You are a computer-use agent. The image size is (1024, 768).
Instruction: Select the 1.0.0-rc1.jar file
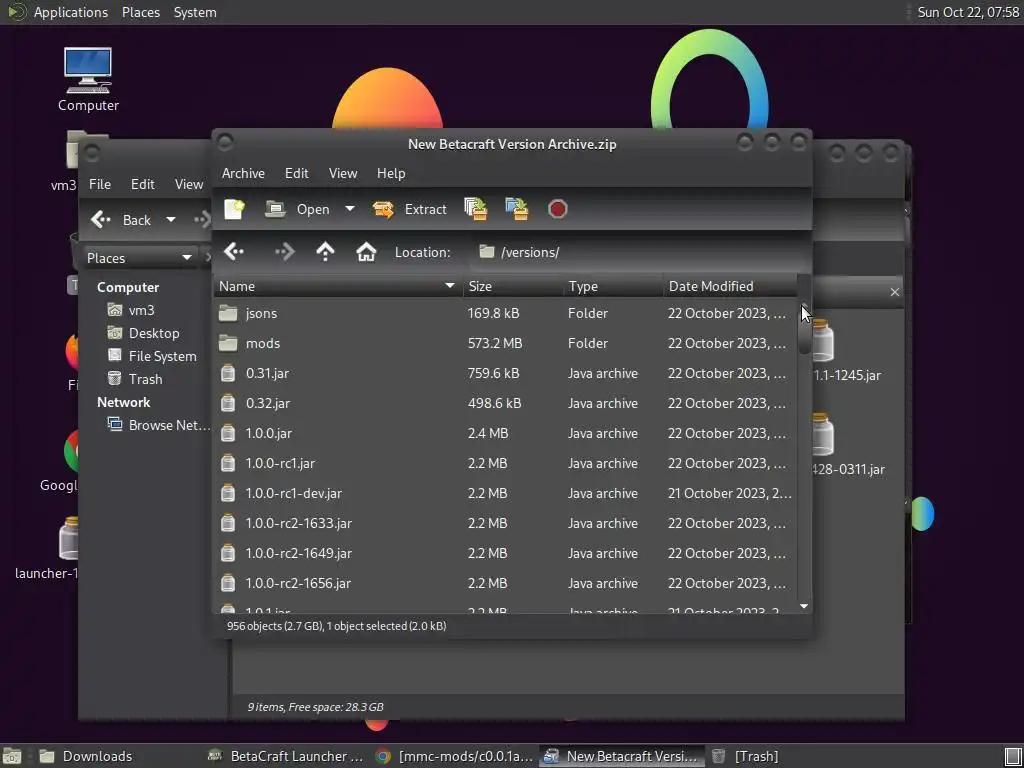coord(505,464)
